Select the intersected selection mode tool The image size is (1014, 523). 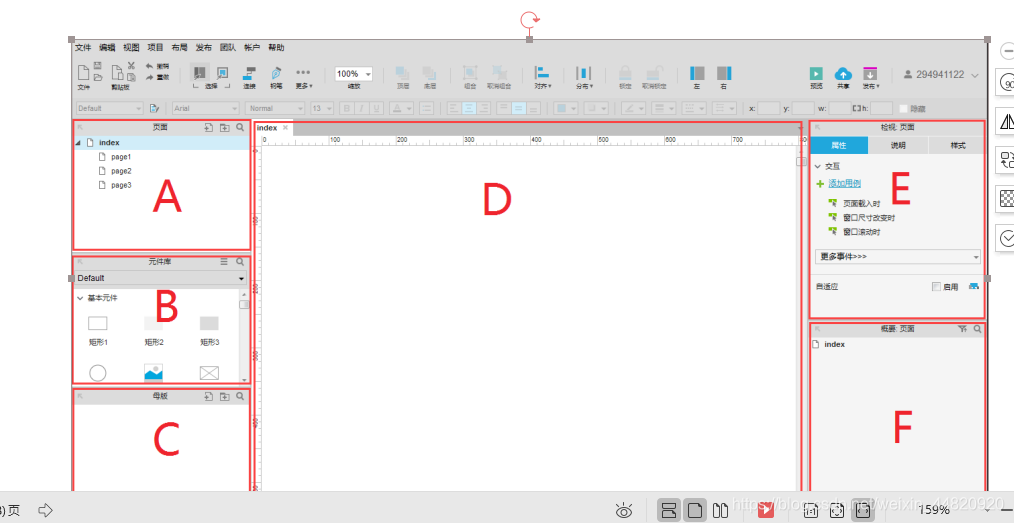coord(200,73)
